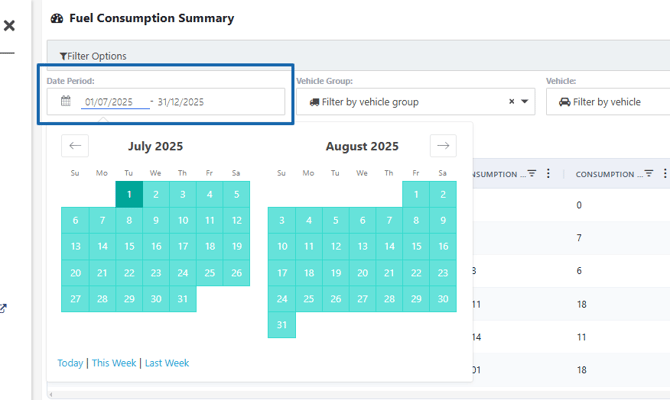Click the funnel icon in Filter Options

click(x=63, y=56)
